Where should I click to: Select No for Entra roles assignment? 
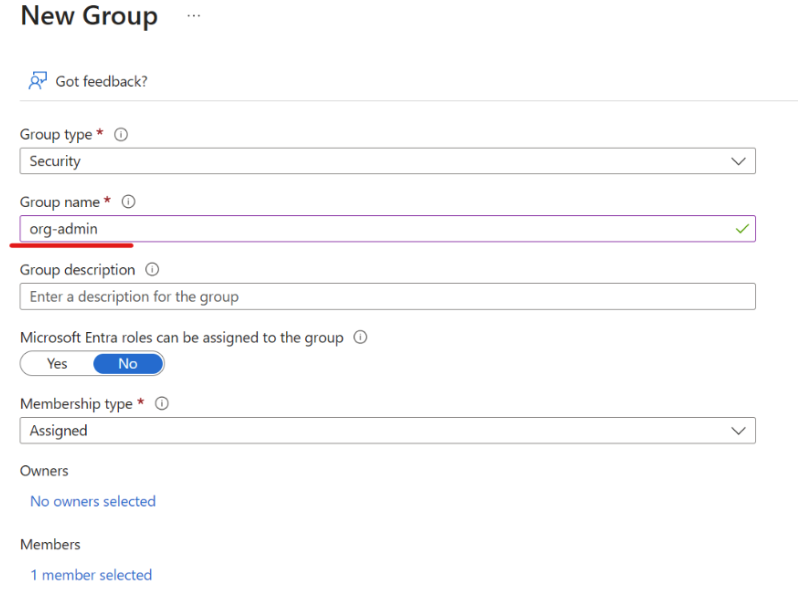pyautogui.click(x=128, y=364)
